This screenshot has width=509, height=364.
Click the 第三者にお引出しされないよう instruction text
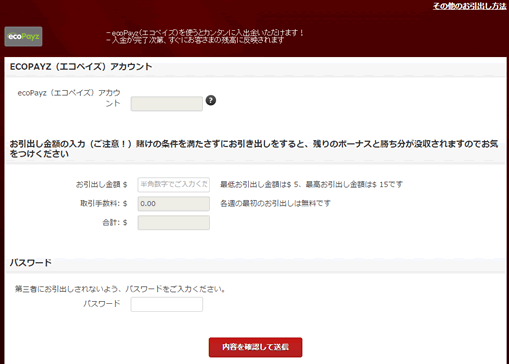click(120, 289)
